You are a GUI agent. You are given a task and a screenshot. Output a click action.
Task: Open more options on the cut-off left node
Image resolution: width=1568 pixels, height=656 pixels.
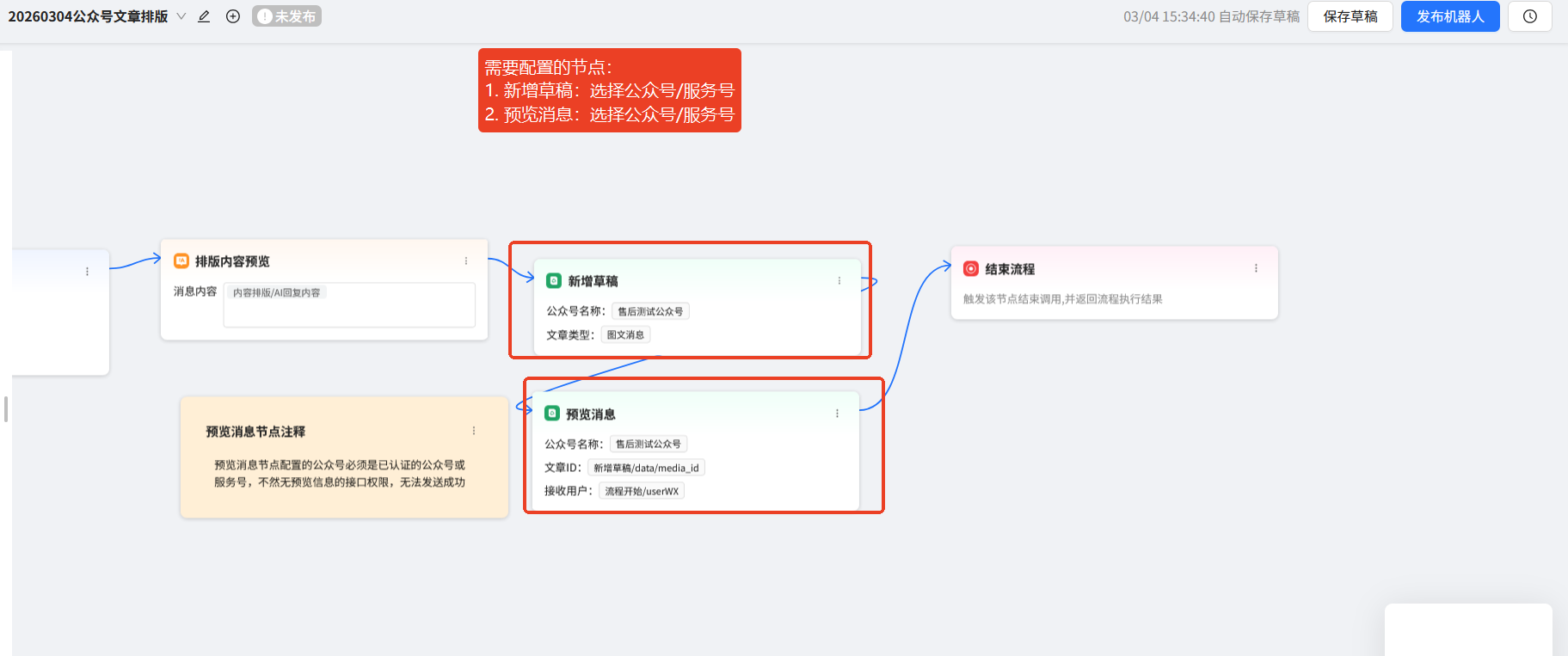[x=87, y=272]
